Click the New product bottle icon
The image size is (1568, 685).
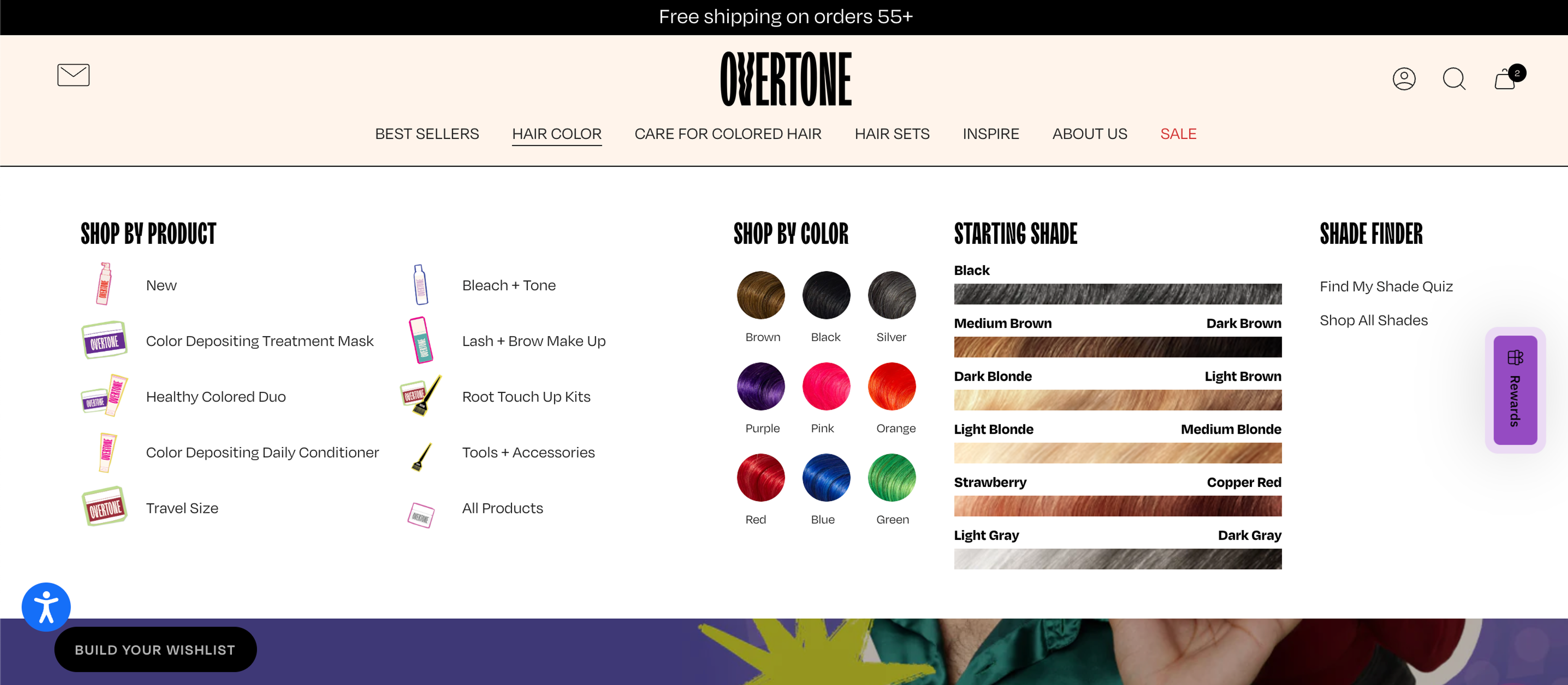(x=104, y=284)
